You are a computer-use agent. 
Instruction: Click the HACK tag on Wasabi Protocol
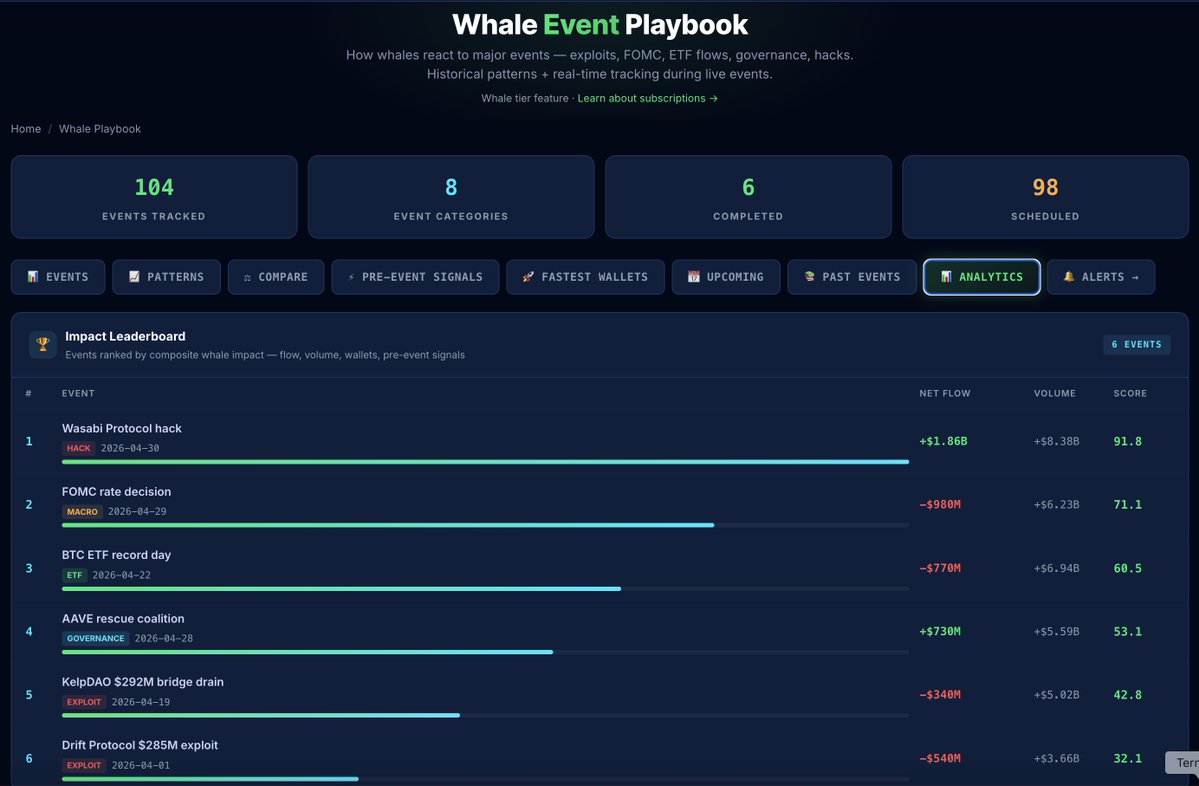click(79, 448)
